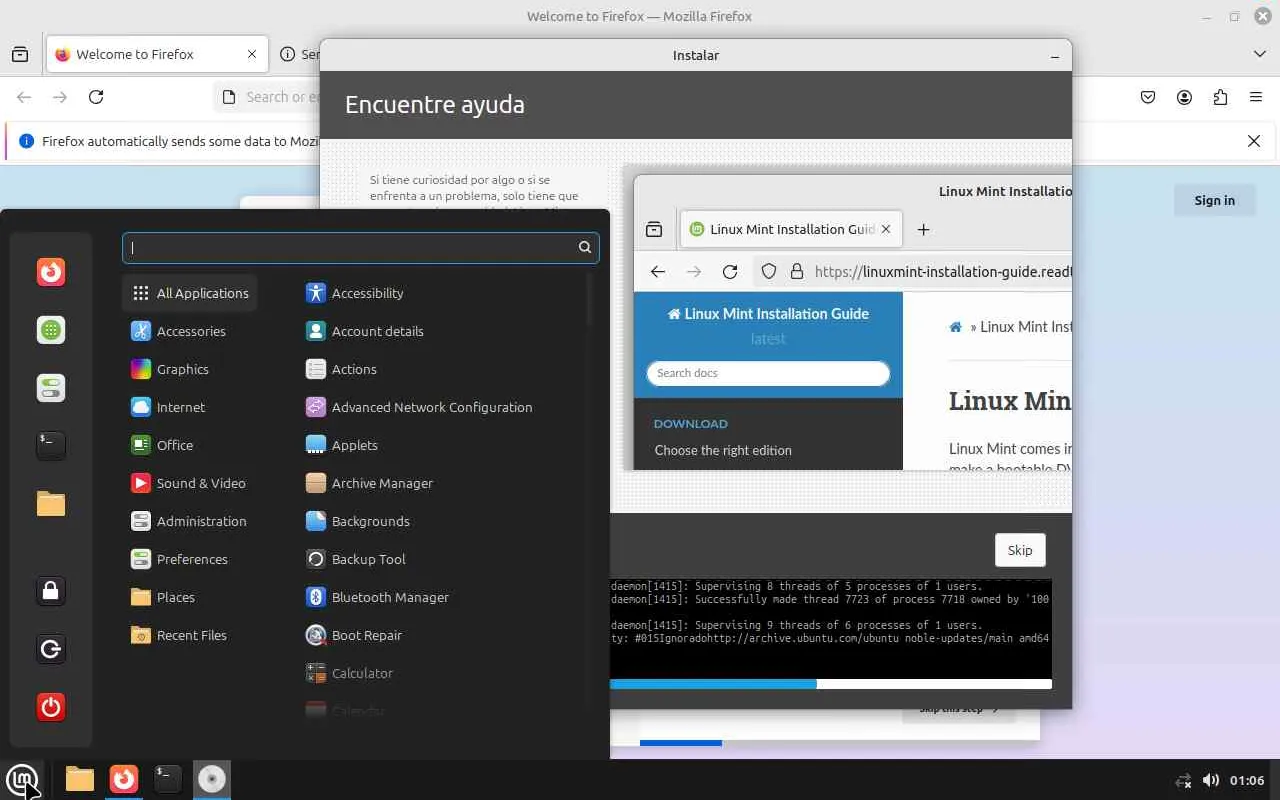
Task: Open the Files launcher on the panel
Action: click(x=79, y=779)
